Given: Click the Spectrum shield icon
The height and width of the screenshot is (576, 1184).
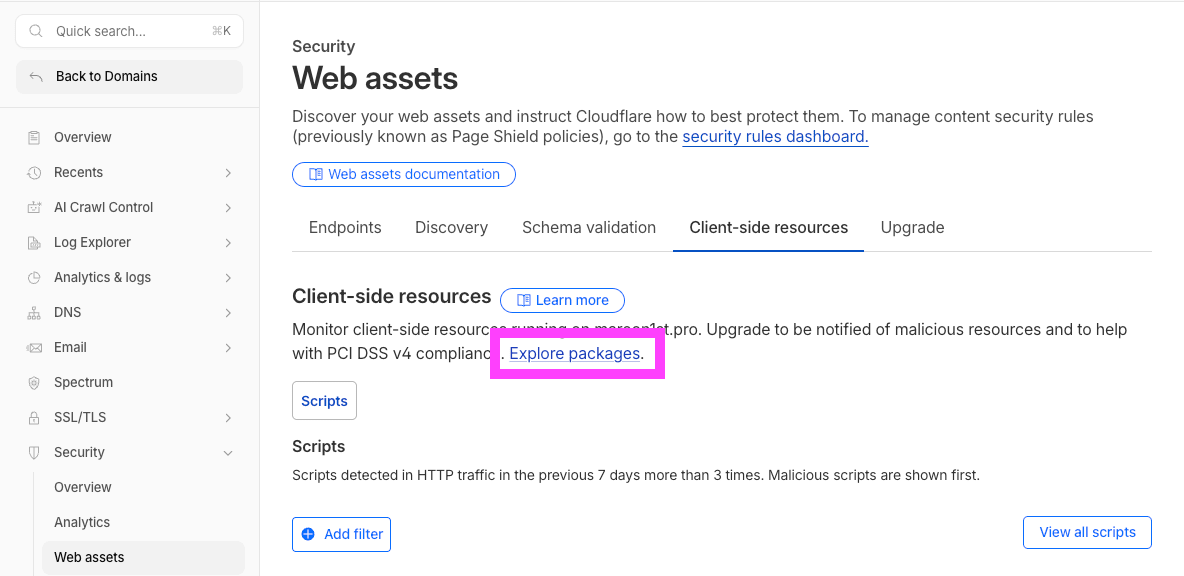Looking at the screenshot, I should 35,382.
